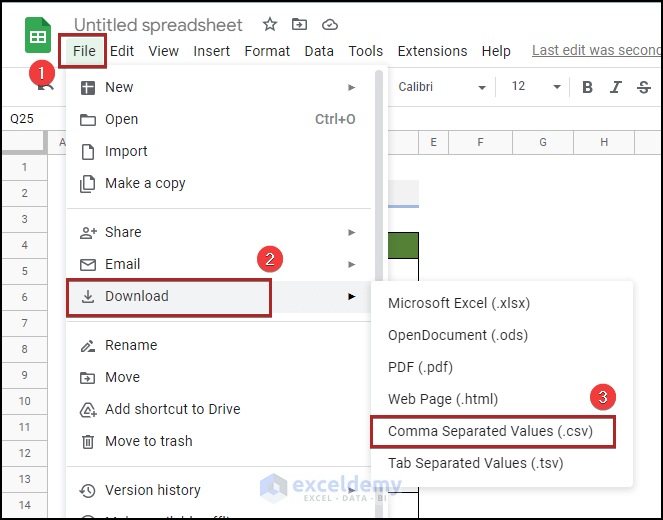Screen dimensions: 663x520
Task: Click the move to folder icon
Action: pyautogui.click(x=299, y=25)
